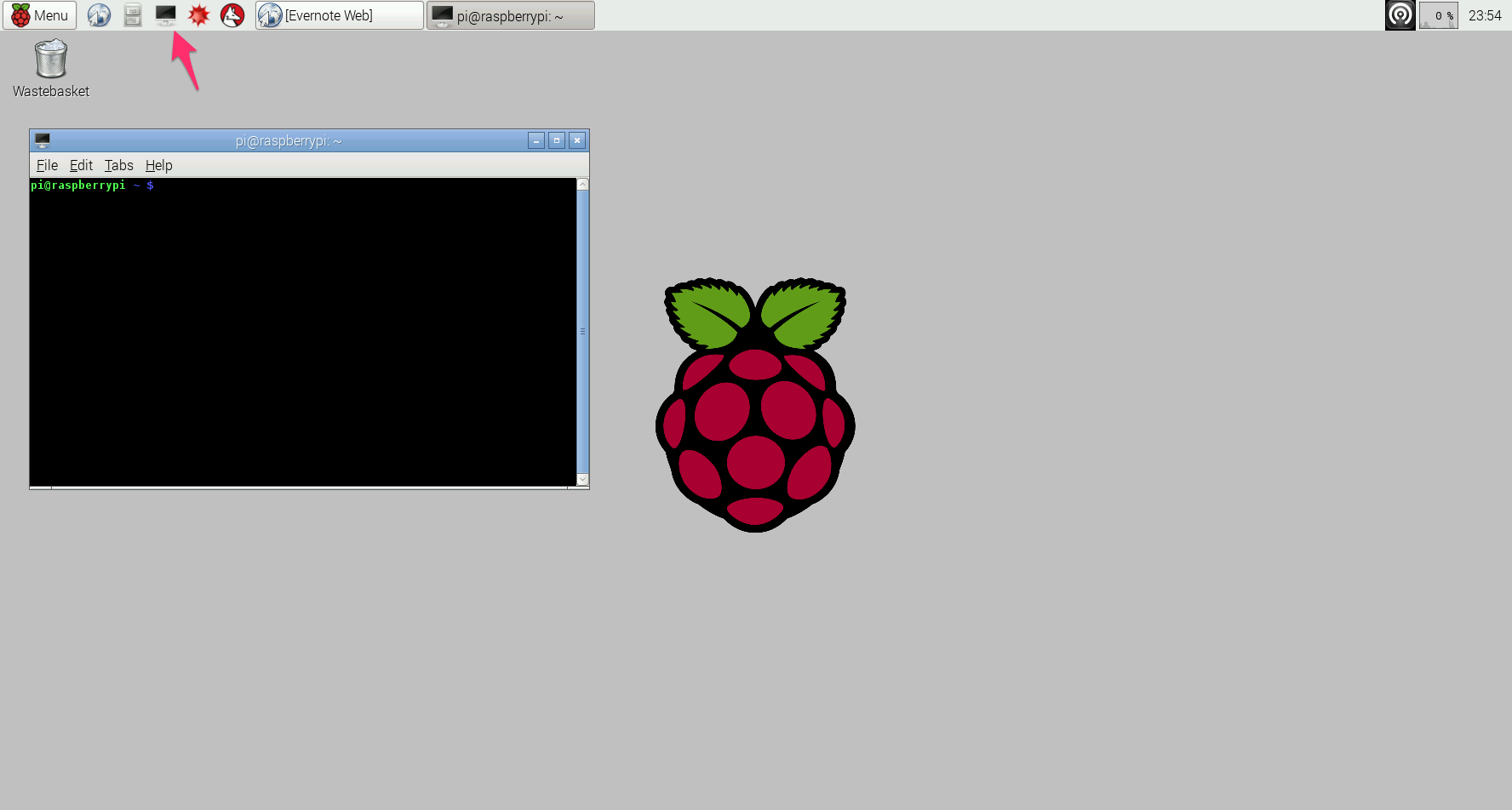Viewport: 1512px width, 810px height.
Task: Click the terminal scrollbar up arrow
Action: pyautogui.click(x=583, y=184)
